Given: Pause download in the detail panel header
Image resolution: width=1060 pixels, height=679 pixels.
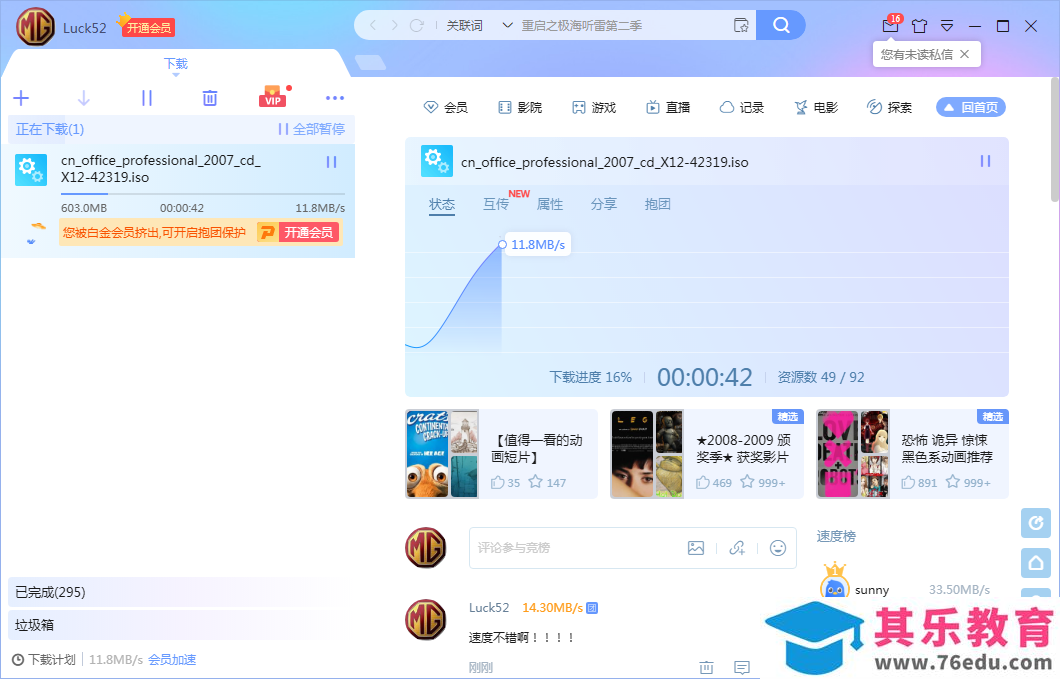Looking at the screenshot, I should point(985,161).
